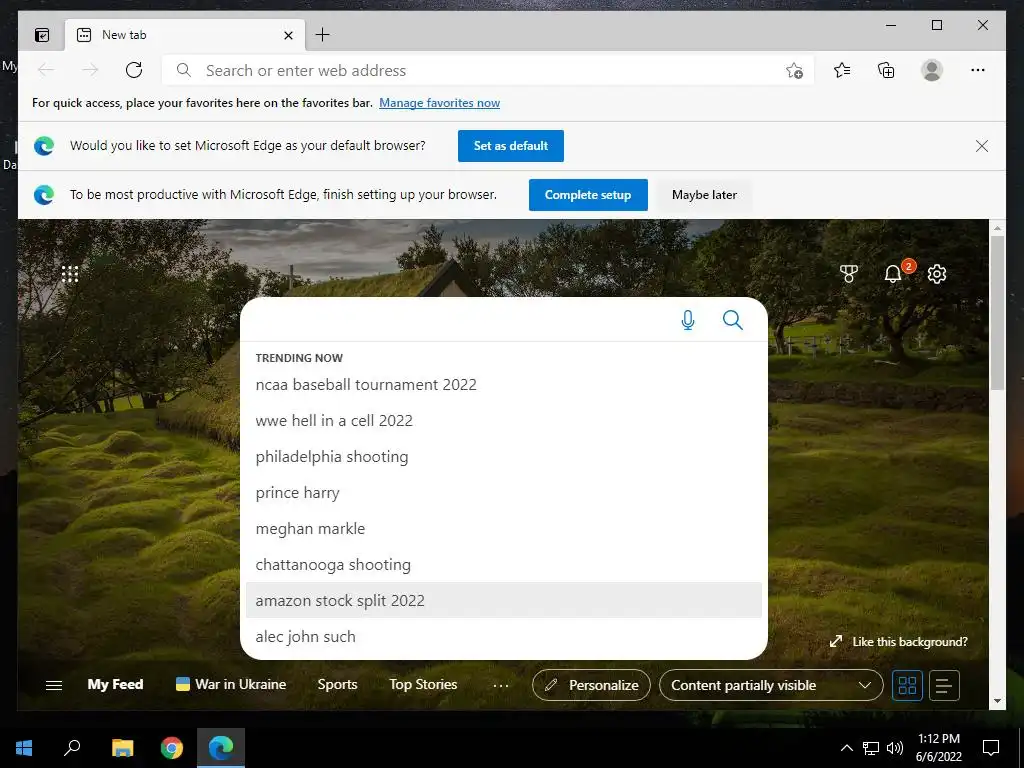1024x768 pixels.
Task: Launch Google Chrome from taskbar
Action: pos(172,748)
